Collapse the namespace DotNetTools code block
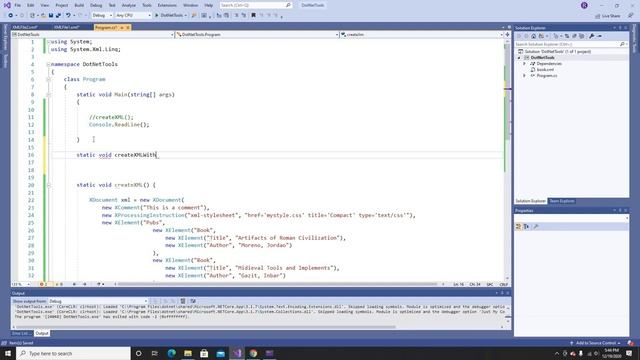Screen dimensions: 640x360 (x=48, y=64)
